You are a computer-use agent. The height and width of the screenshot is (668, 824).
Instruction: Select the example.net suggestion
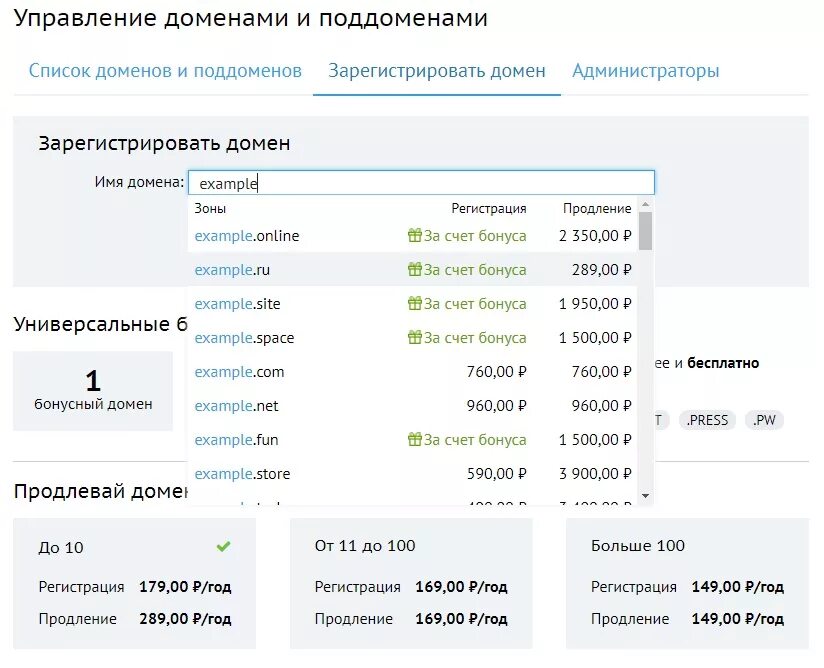click(x=413, y=406)
